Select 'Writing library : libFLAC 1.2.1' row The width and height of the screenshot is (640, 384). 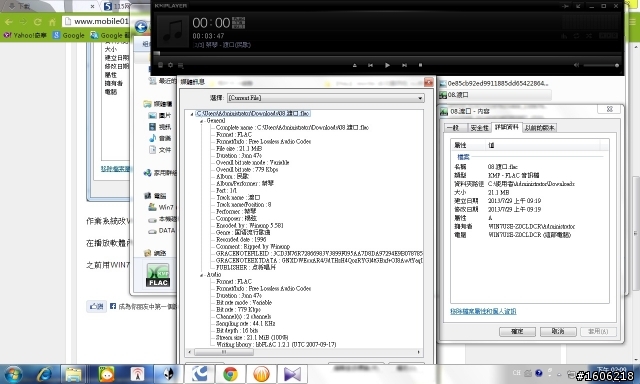[x=276, y=344]
